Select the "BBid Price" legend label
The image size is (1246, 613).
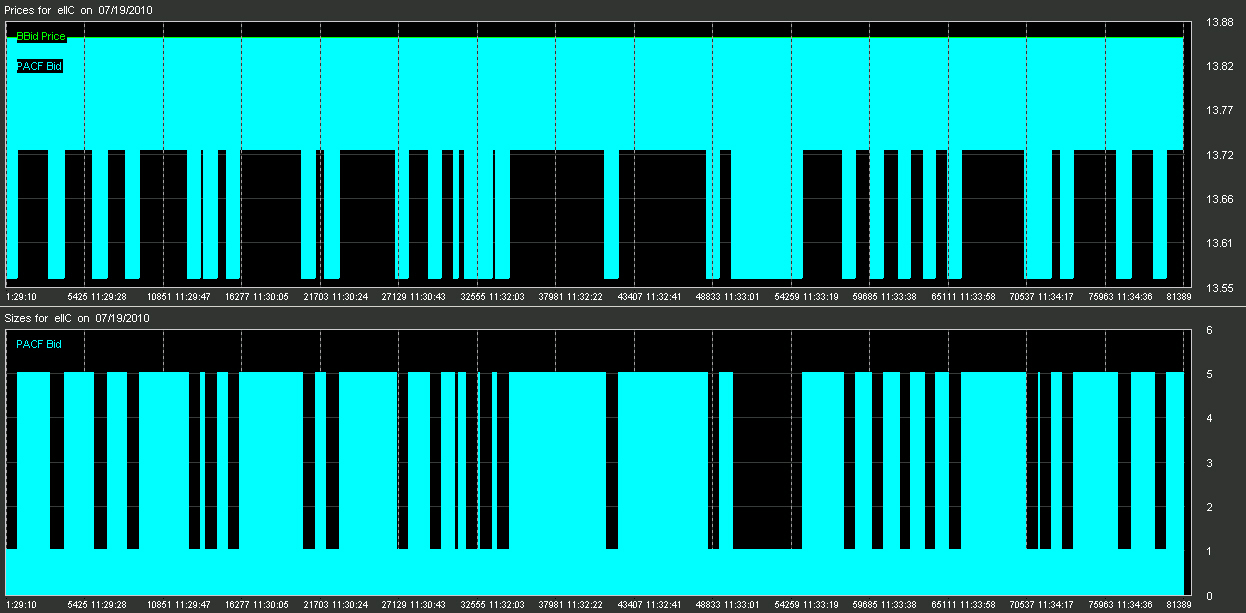(x=41, y=37)
